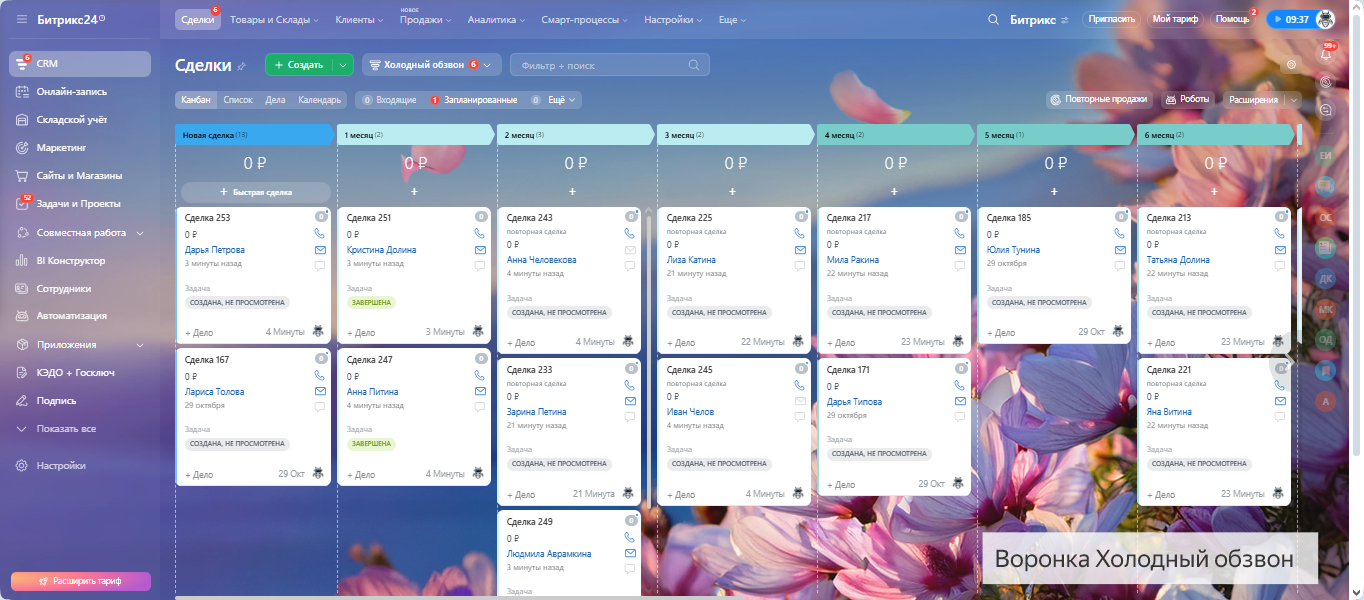
Task: Click the phone icon on Сделка 221 card
Action: [x=1280, y=385]
